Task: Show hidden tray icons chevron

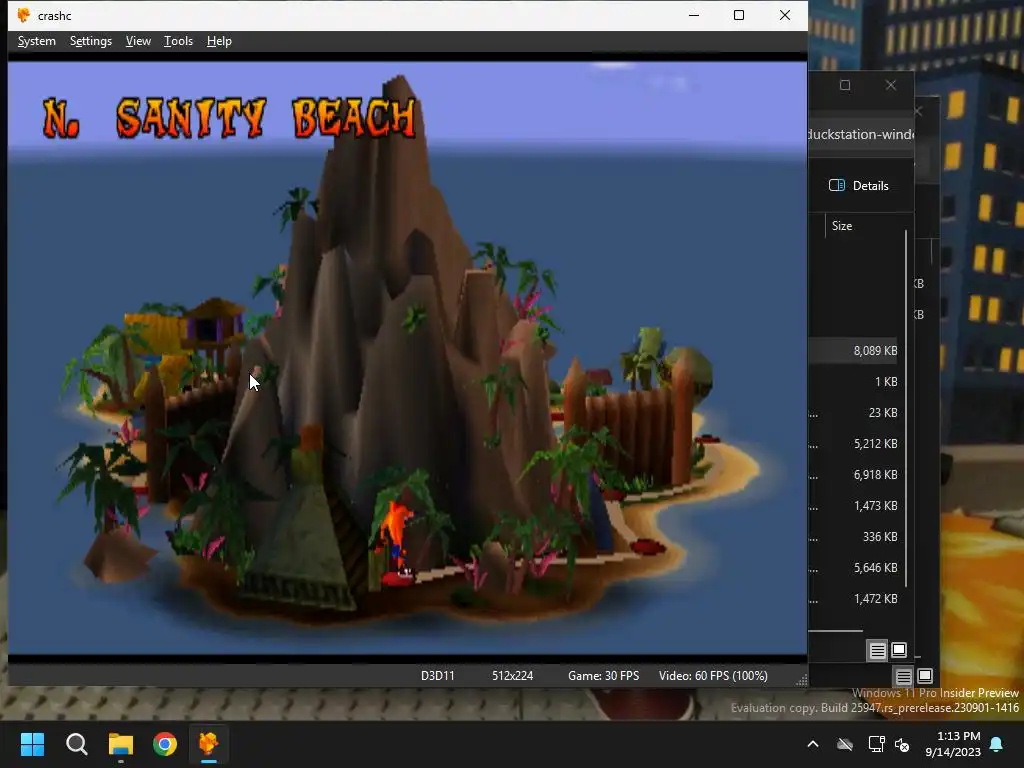Action: pyautogui.click(x=813, y=744)
